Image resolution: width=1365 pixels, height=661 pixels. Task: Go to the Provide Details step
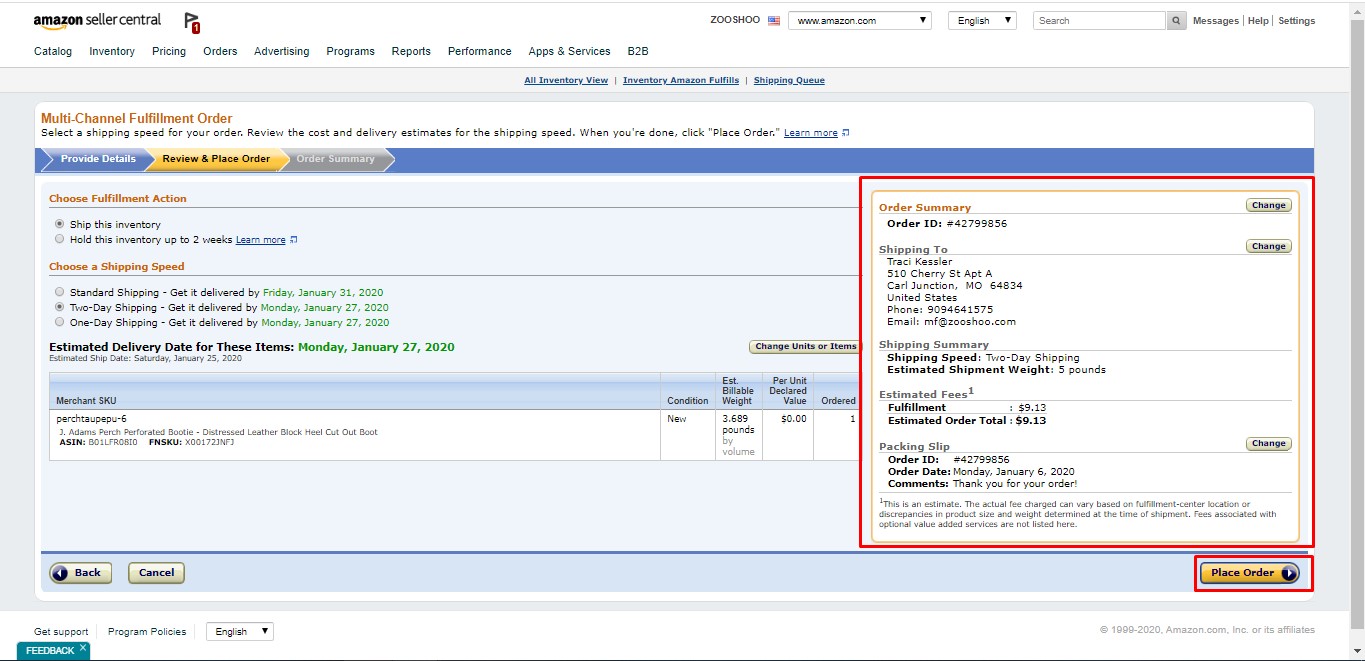click(97, 159)
